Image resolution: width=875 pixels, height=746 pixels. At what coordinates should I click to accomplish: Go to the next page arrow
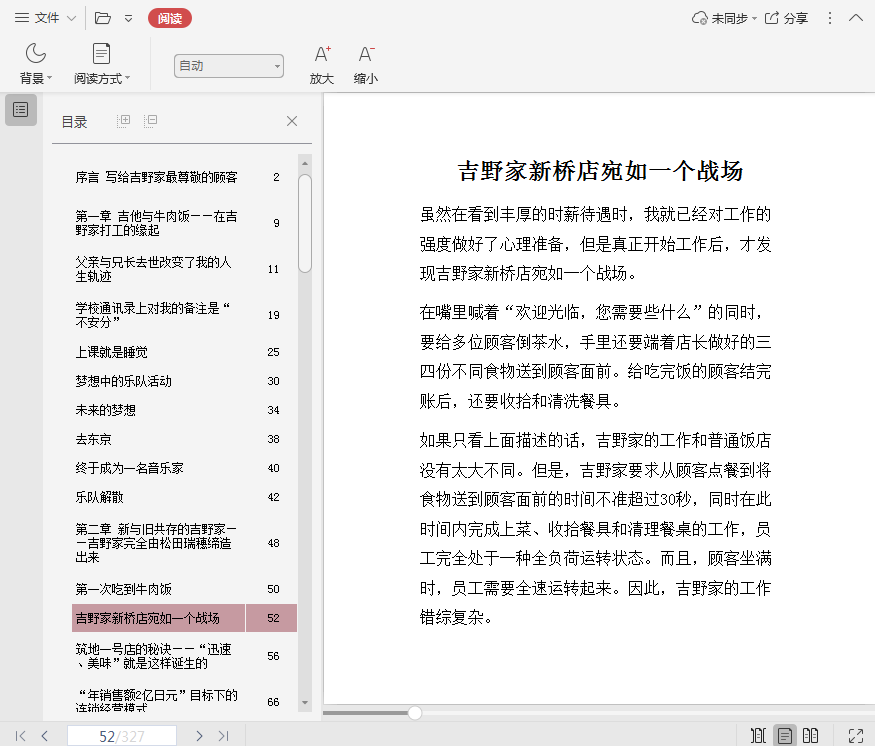[199, 736]
